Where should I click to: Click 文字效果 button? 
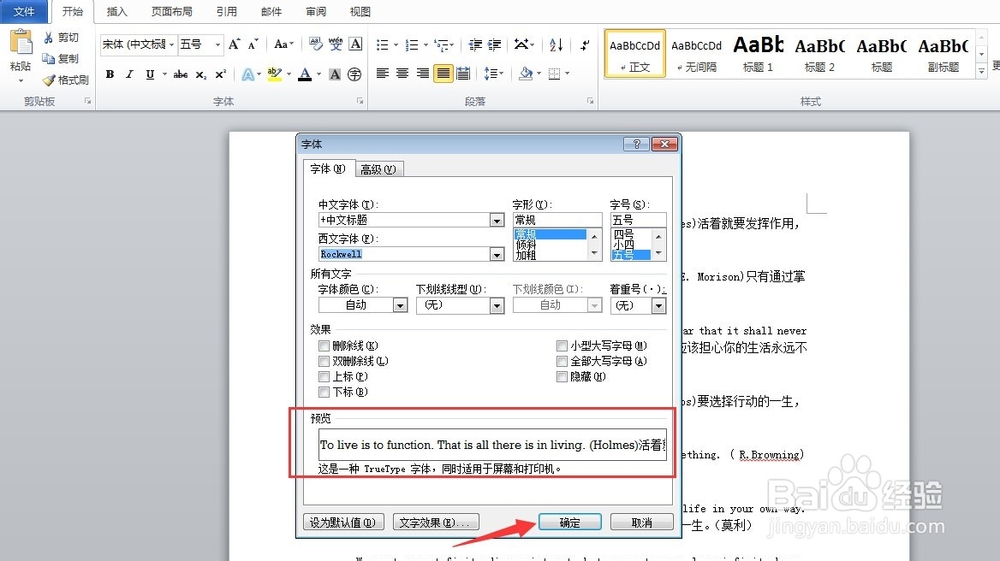pyautogui.click(x=436, y=523)
